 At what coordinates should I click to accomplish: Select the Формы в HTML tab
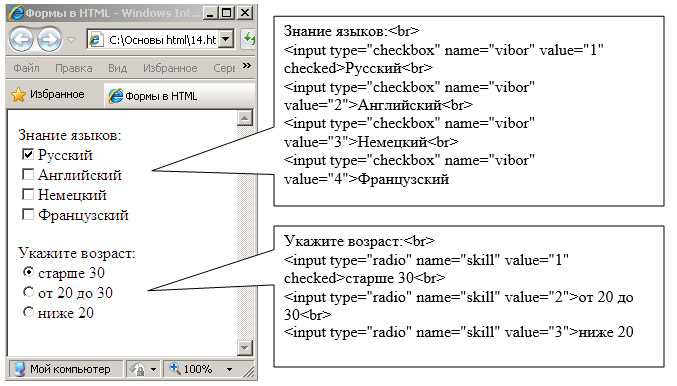[x=180, y=95]
